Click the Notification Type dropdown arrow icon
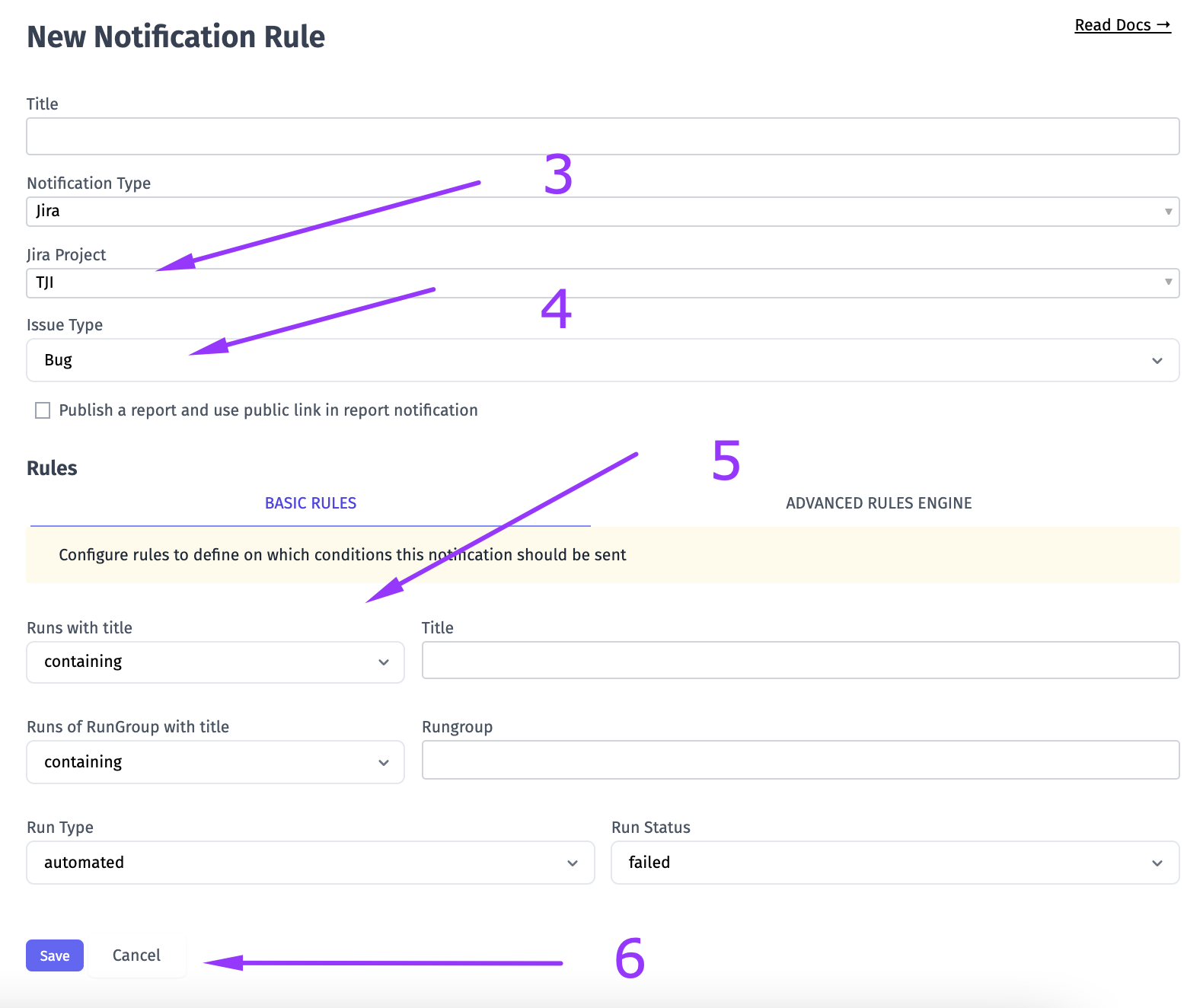 coord(1168,212)
